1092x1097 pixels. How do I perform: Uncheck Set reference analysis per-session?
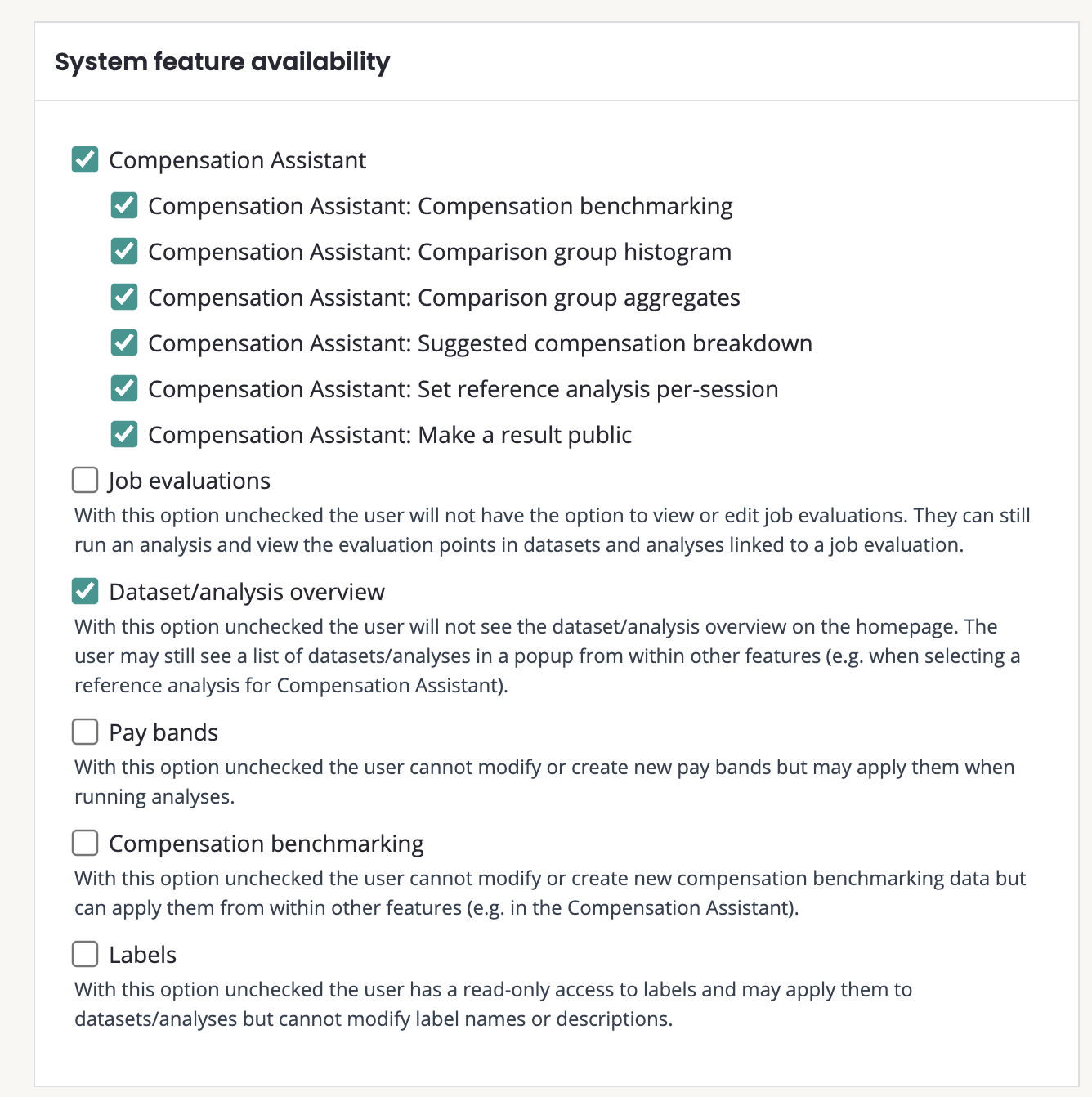(124, 389)
